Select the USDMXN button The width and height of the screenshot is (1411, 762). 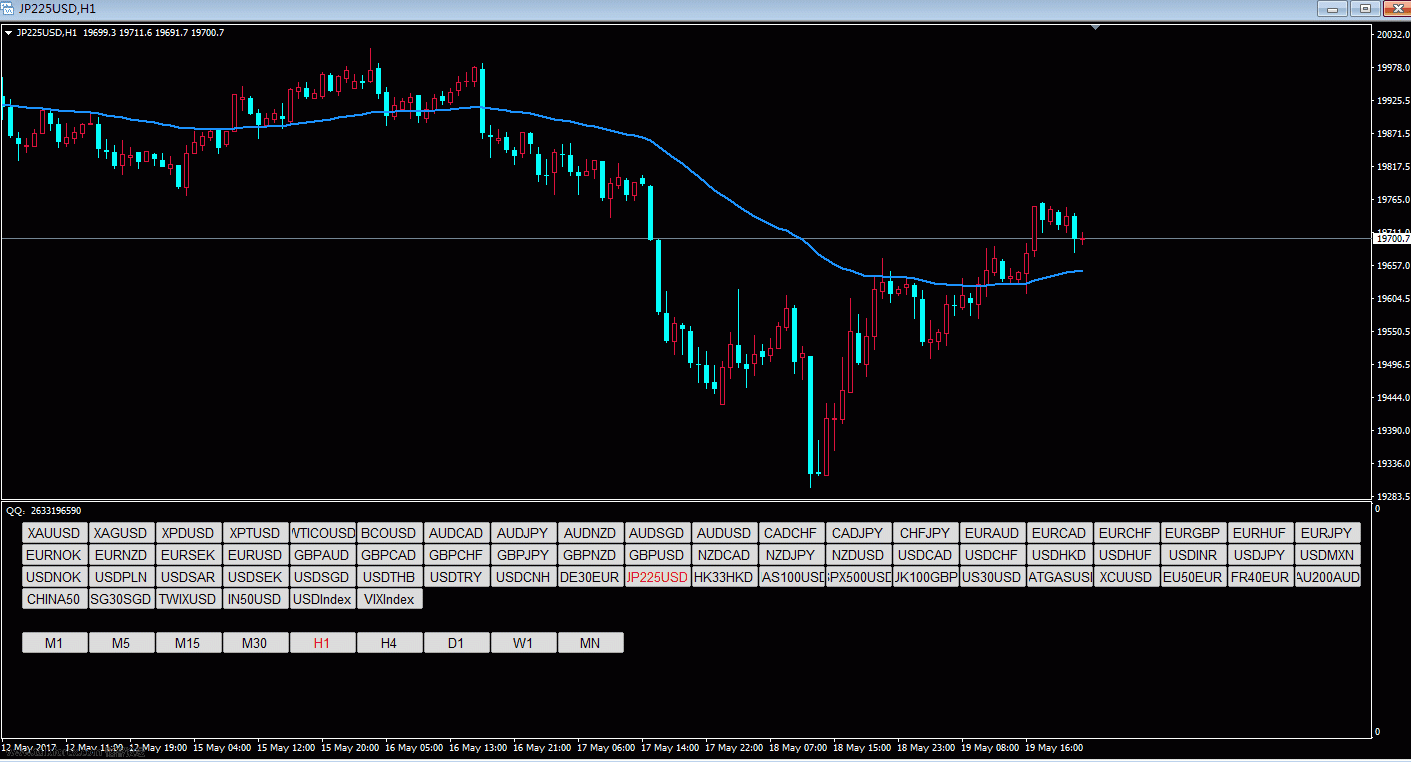tap(1327, 555)
